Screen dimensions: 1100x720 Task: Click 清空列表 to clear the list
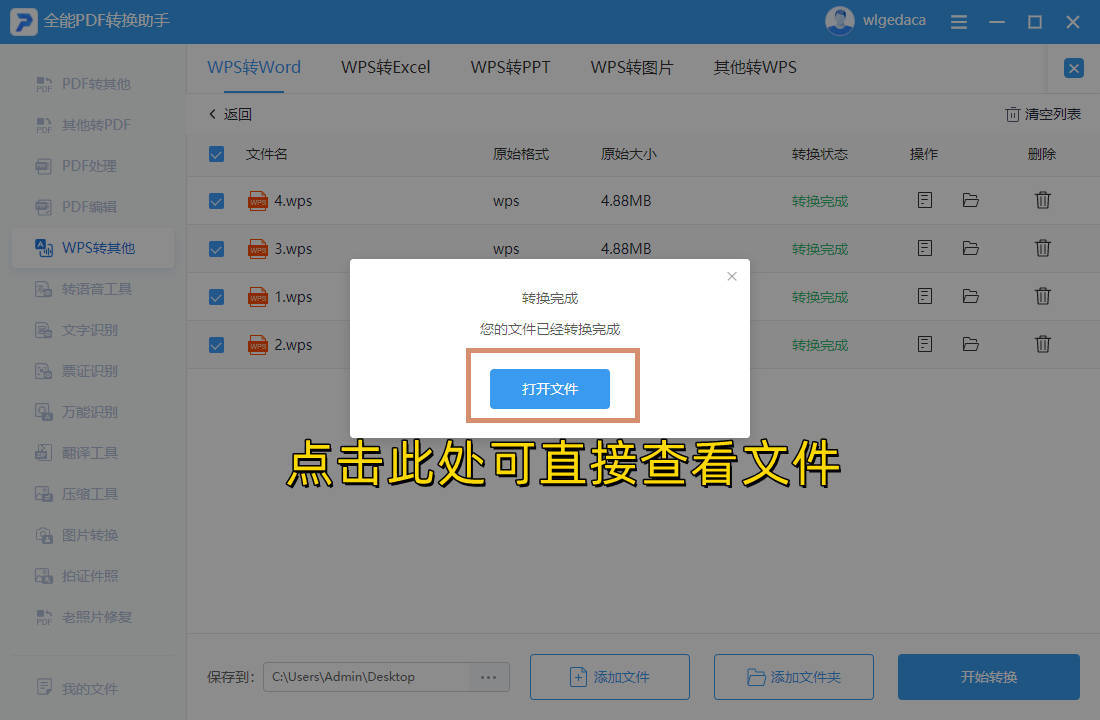click(1042, 114)
